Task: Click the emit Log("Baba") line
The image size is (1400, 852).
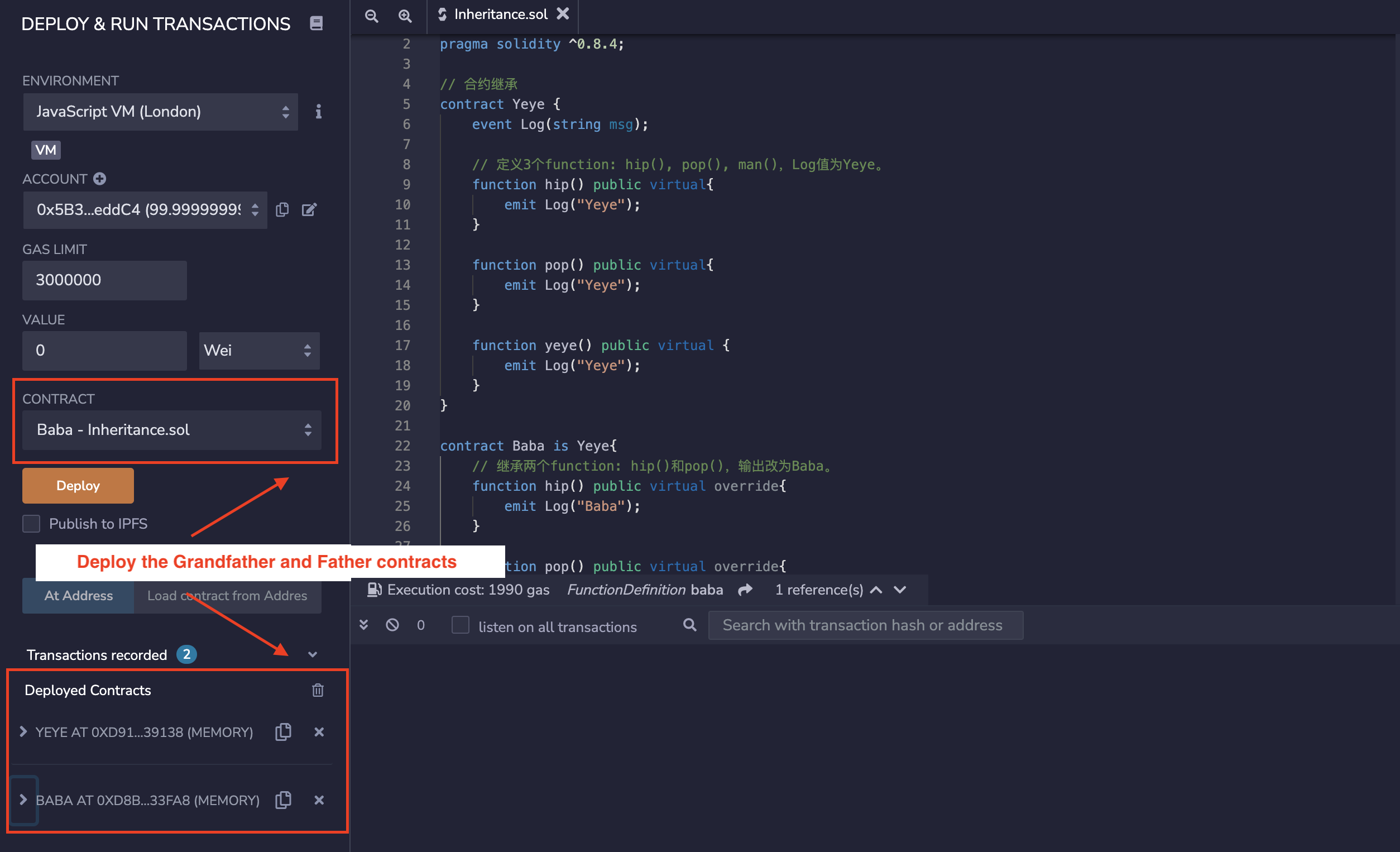Action: [x=572, y=506]
